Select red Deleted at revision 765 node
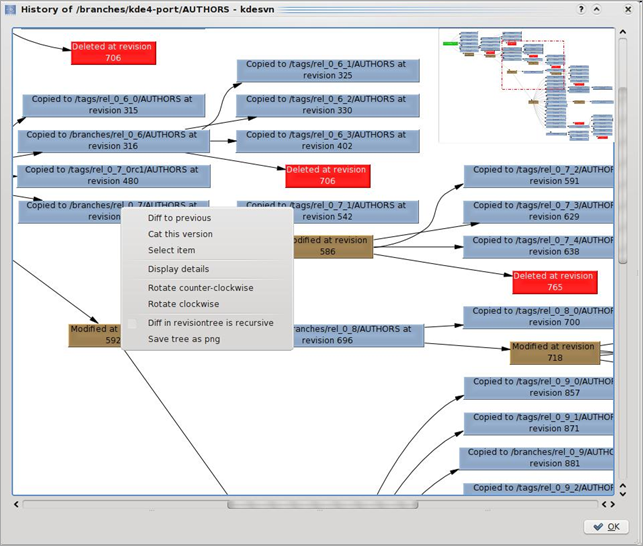This screenshot has width=643, height=546. pos(554,282)
